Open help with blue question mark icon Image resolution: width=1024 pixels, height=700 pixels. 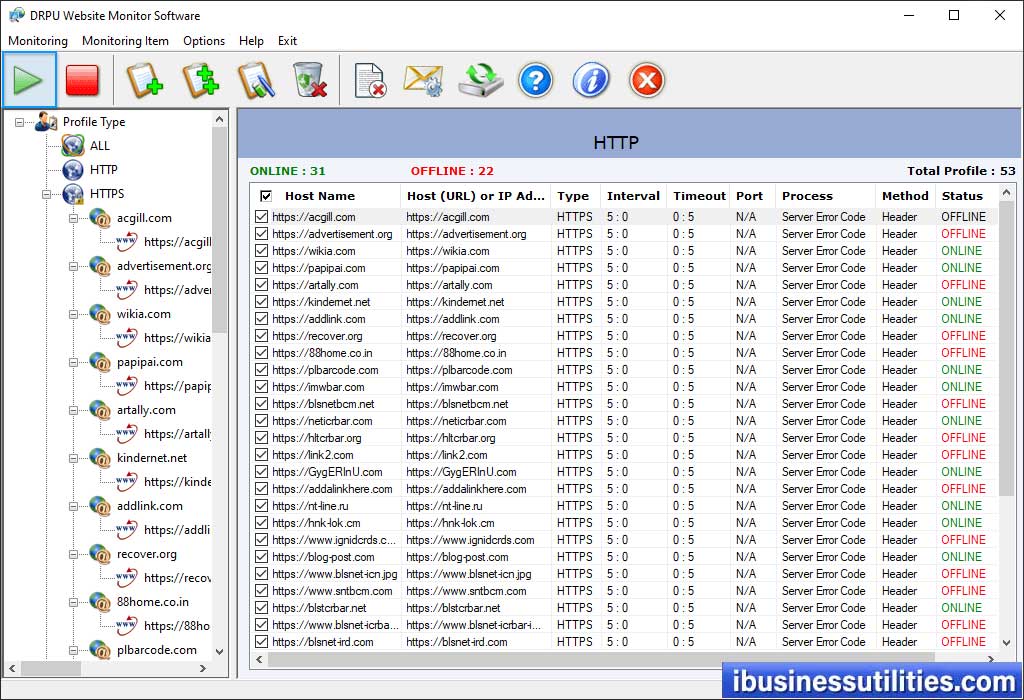tap(536, 80)
